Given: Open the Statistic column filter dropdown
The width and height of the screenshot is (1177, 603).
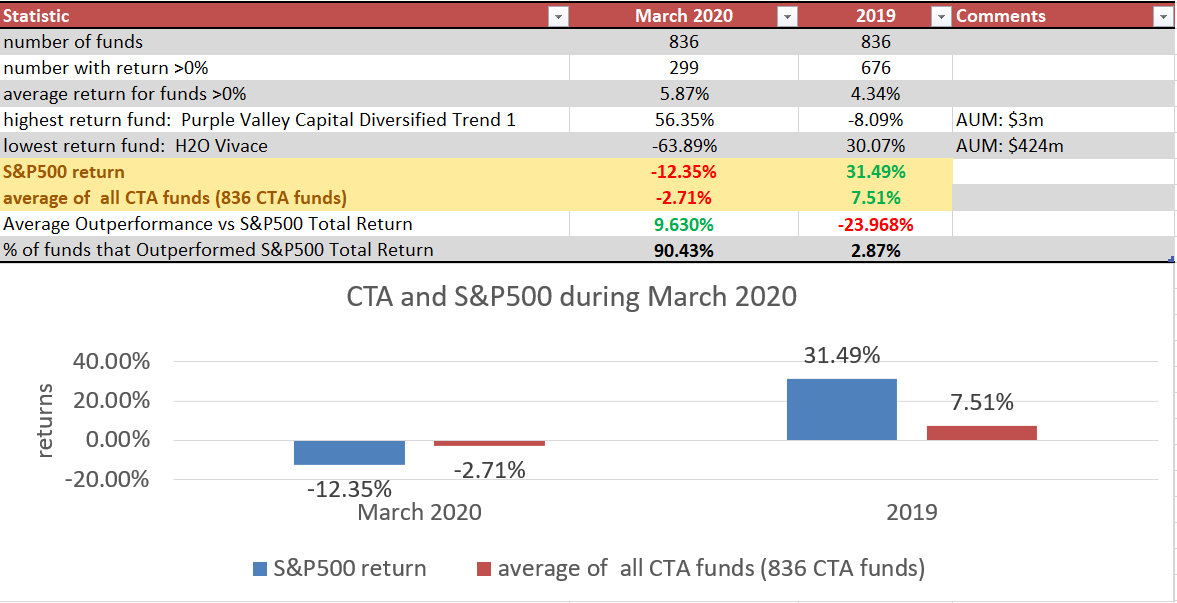Looking at the screenshot, I should point(558,17).
